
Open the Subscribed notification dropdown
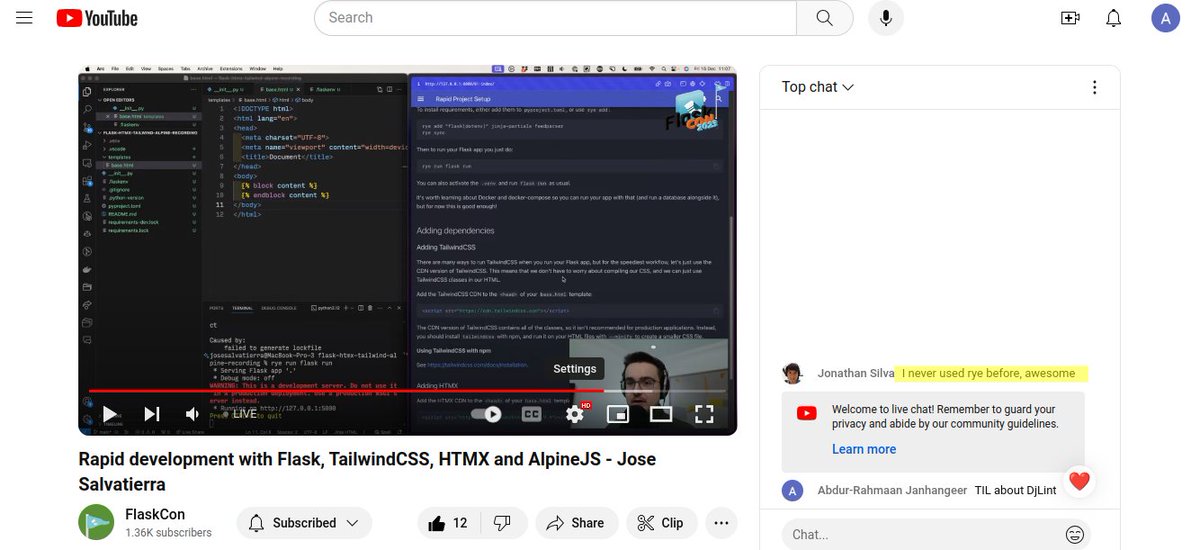304,523
